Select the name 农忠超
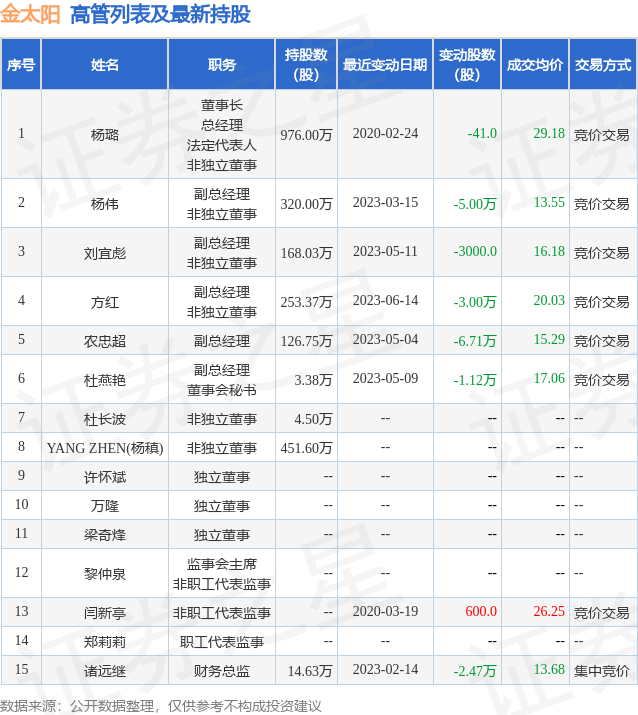The image size is (638, 715). click(x=104, y=341)
